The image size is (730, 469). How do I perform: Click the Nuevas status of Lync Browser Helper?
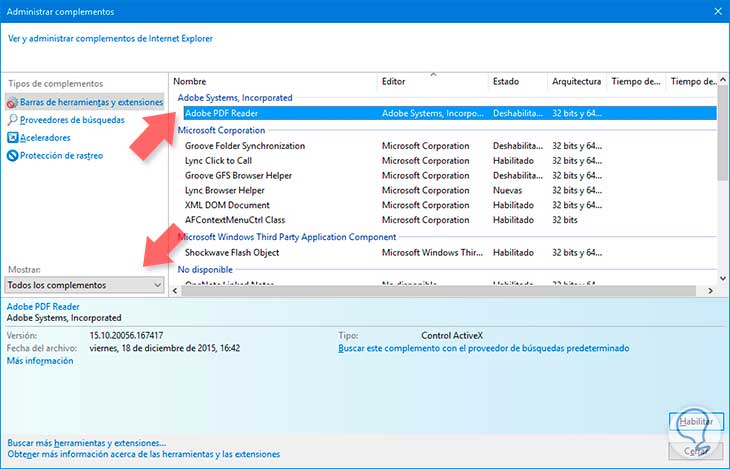tap(507, 190)
